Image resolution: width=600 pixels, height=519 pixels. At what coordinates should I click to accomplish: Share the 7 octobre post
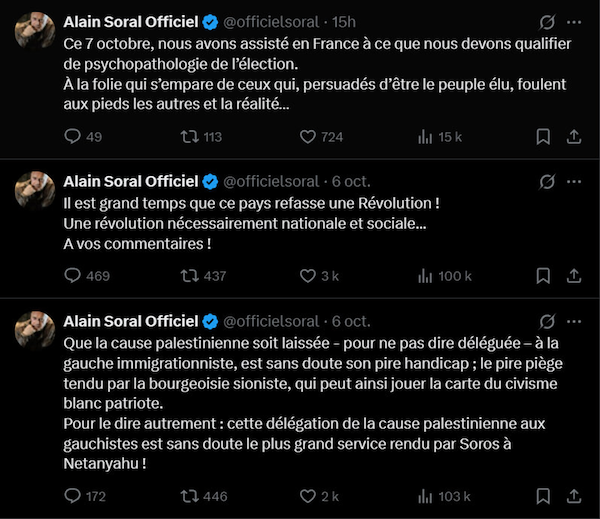click(x=577, y=137)
